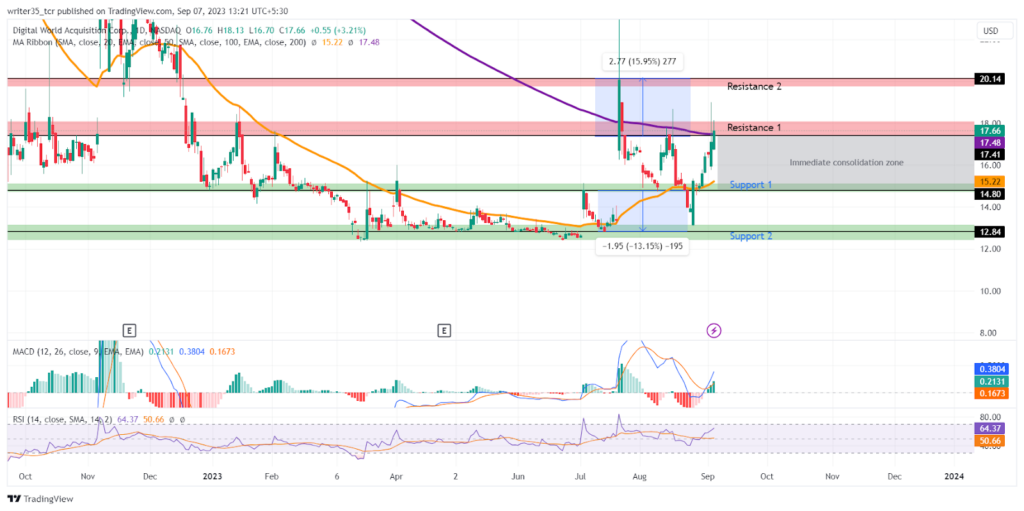Click the 16.00 tick on the price axis
Viewport: 1024px width, 511px height.
pos(988,165)
